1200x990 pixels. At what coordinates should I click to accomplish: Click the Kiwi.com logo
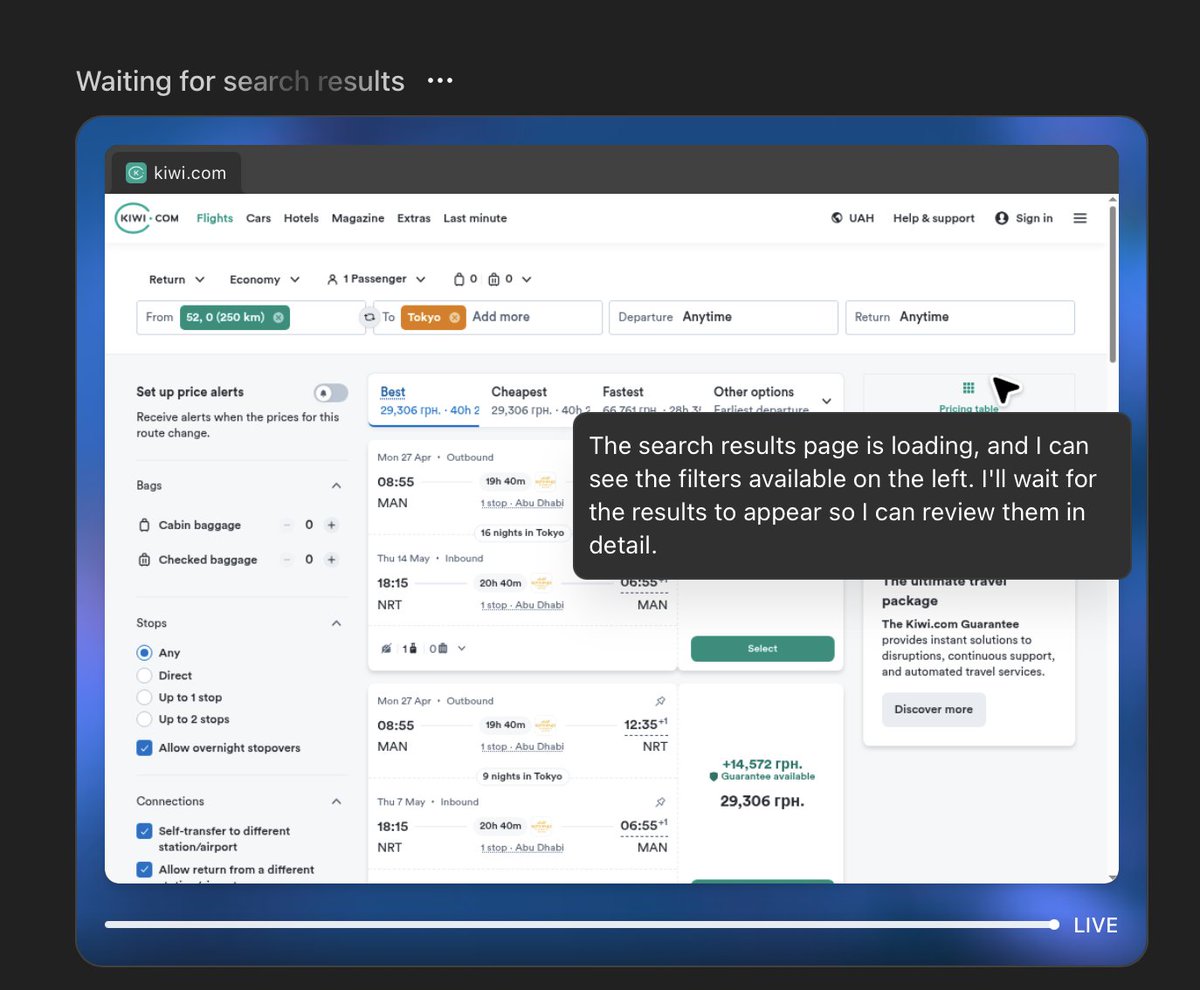pyautogui.click(x=147, y=218)
